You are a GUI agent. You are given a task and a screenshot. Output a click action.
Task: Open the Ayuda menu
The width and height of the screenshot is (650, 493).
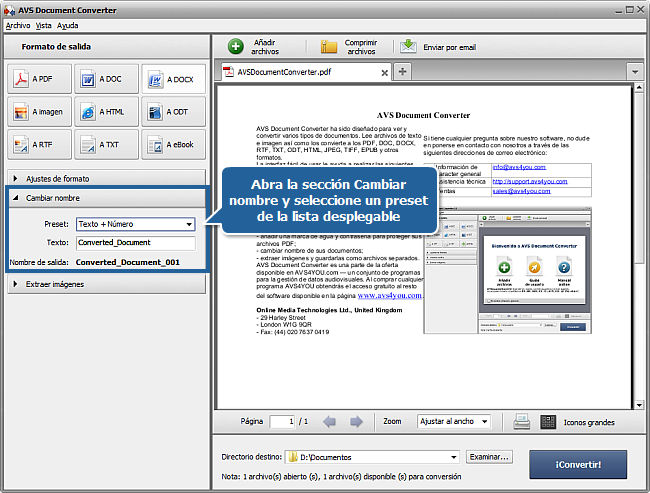[68, 24]
